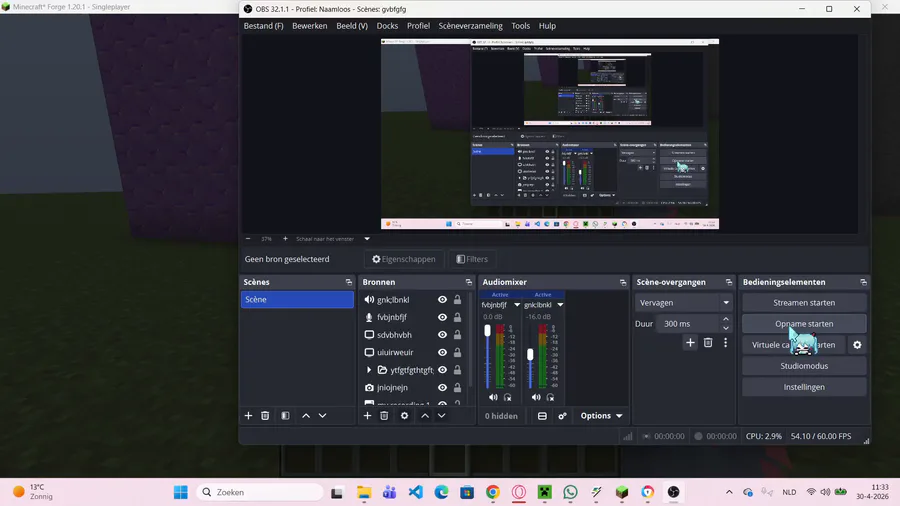Viewport: 900px width, 506px height.
Task: Undock the Audiomixer panel
Action: pos(623,282)
